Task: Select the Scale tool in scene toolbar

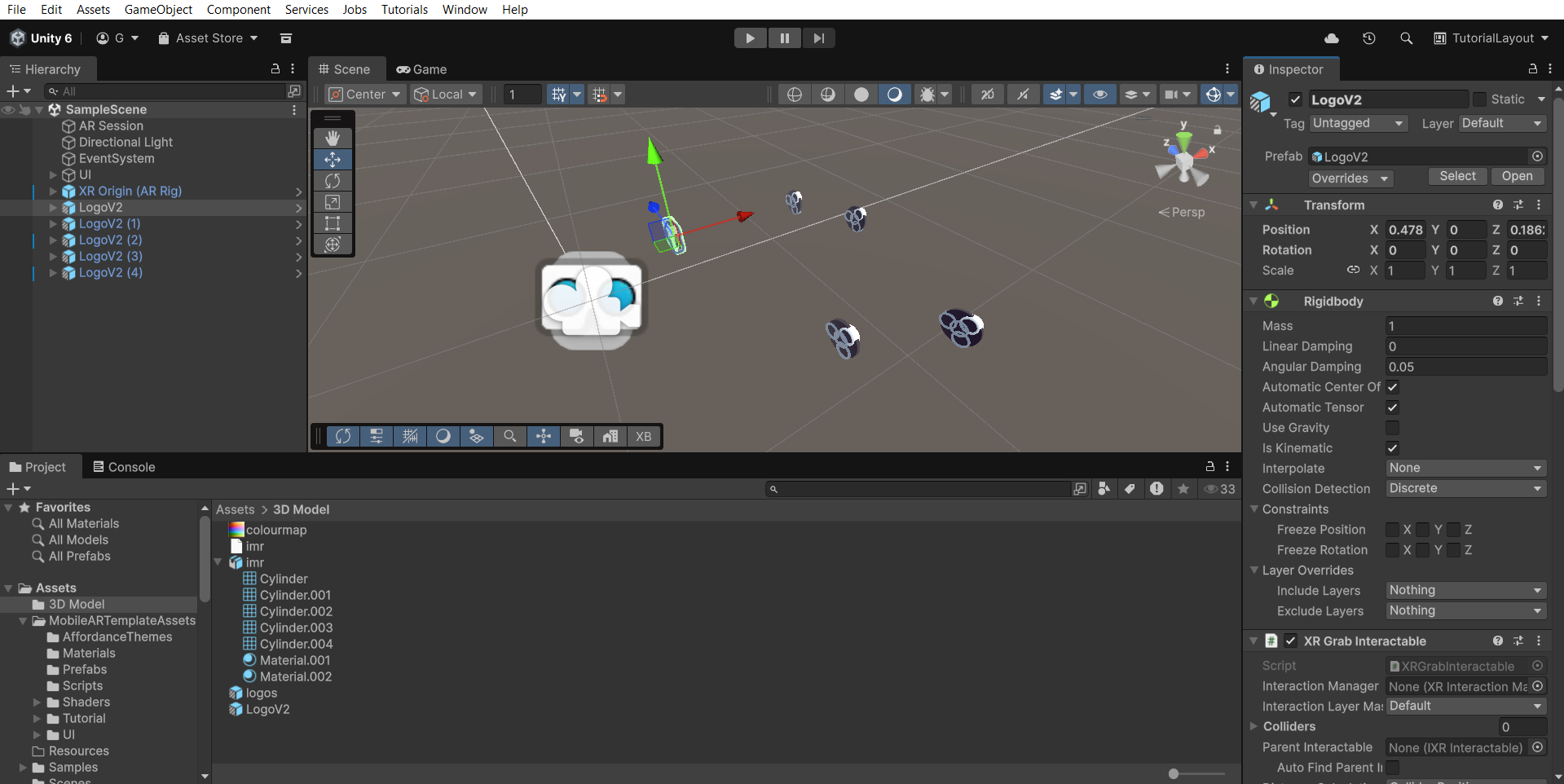Action: coord(333,202)
